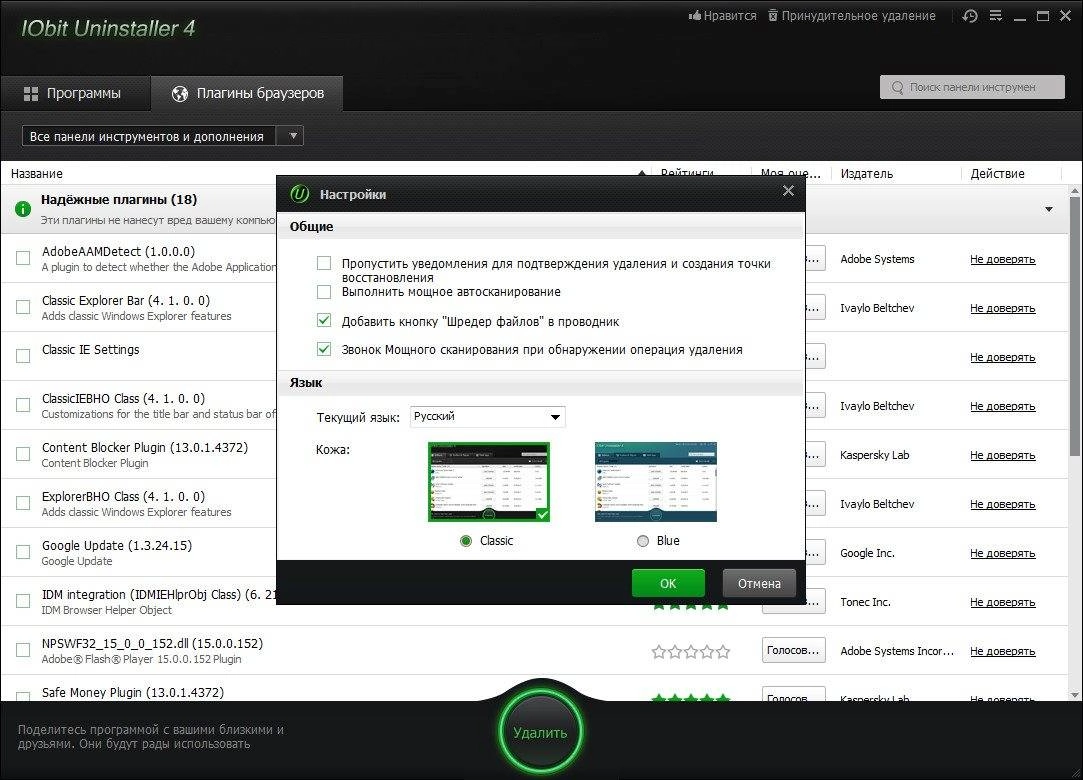Sort by the Название column header
The width and height of the screenshot is (1083, 780).
coord(37,173)
